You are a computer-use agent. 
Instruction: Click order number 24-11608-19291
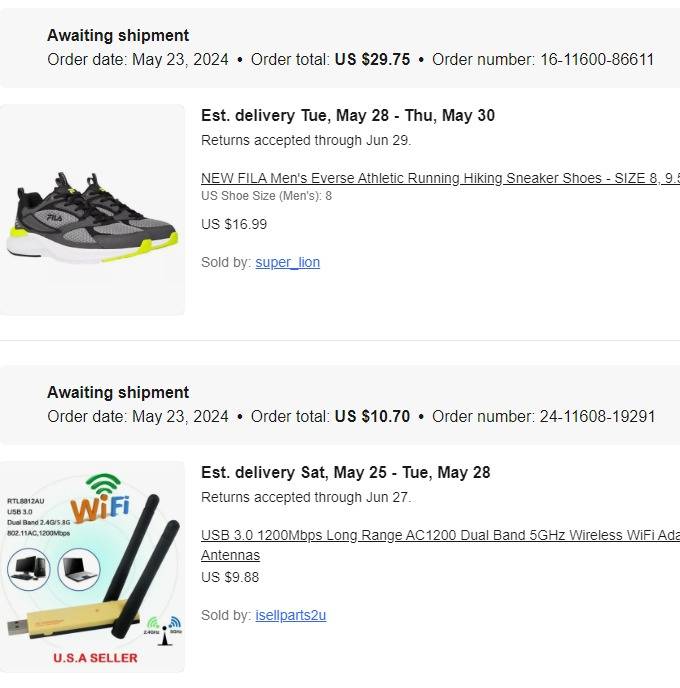click(x=594, y=416)
